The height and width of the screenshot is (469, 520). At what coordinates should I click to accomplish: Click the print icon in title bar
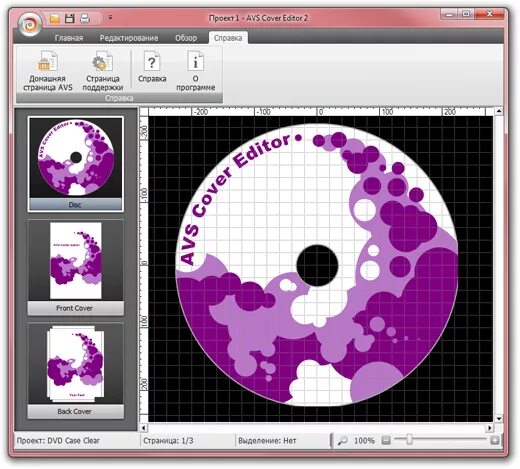[85, 19]
